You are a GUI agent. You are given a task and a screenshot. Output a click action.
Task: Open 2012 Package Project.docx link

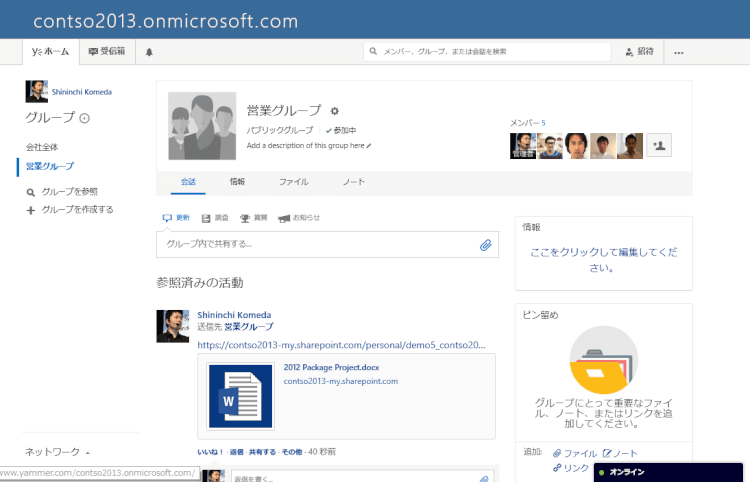pos(331,367)
